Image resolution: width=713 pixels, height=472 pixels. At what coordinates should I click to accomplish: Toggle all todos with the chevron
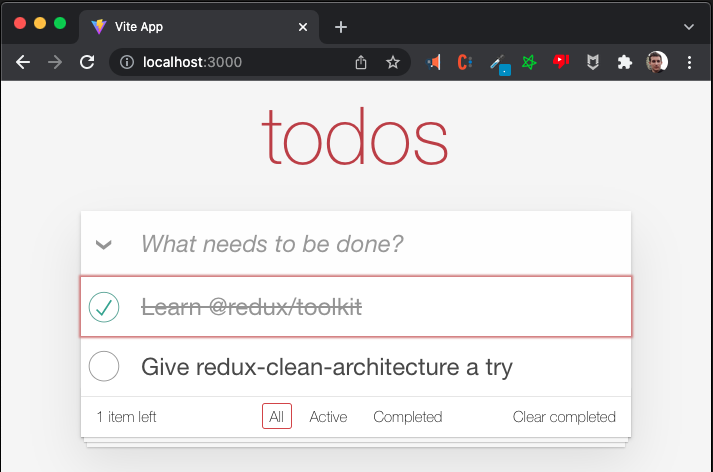104,245
